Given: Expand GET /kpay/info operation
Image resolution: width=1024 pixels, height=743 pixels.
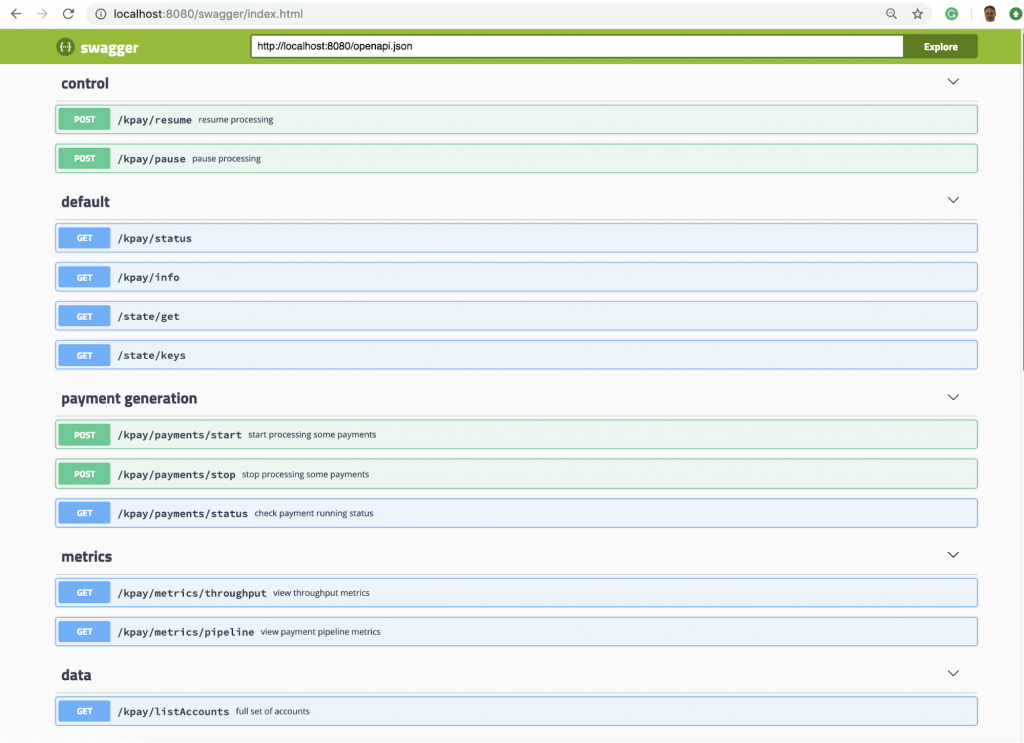Looking at the screenshot, I should pos(516,277).
